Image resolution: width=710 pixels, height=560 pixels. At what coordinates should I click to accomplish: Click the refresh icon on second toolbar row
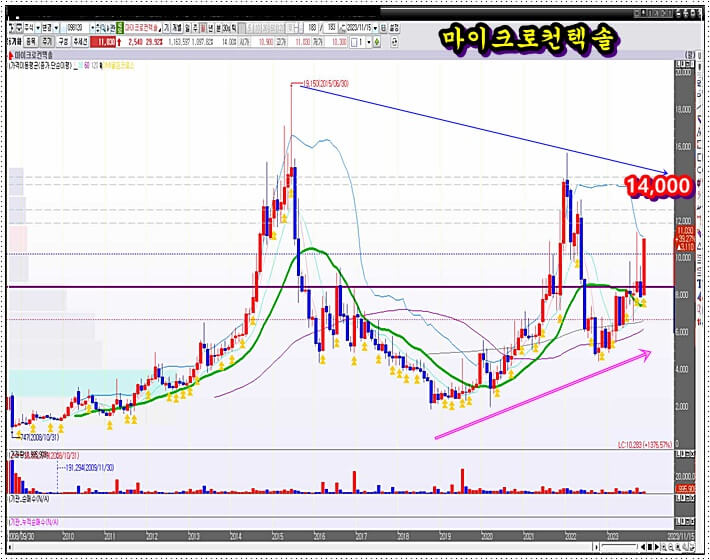pos(394,43)
